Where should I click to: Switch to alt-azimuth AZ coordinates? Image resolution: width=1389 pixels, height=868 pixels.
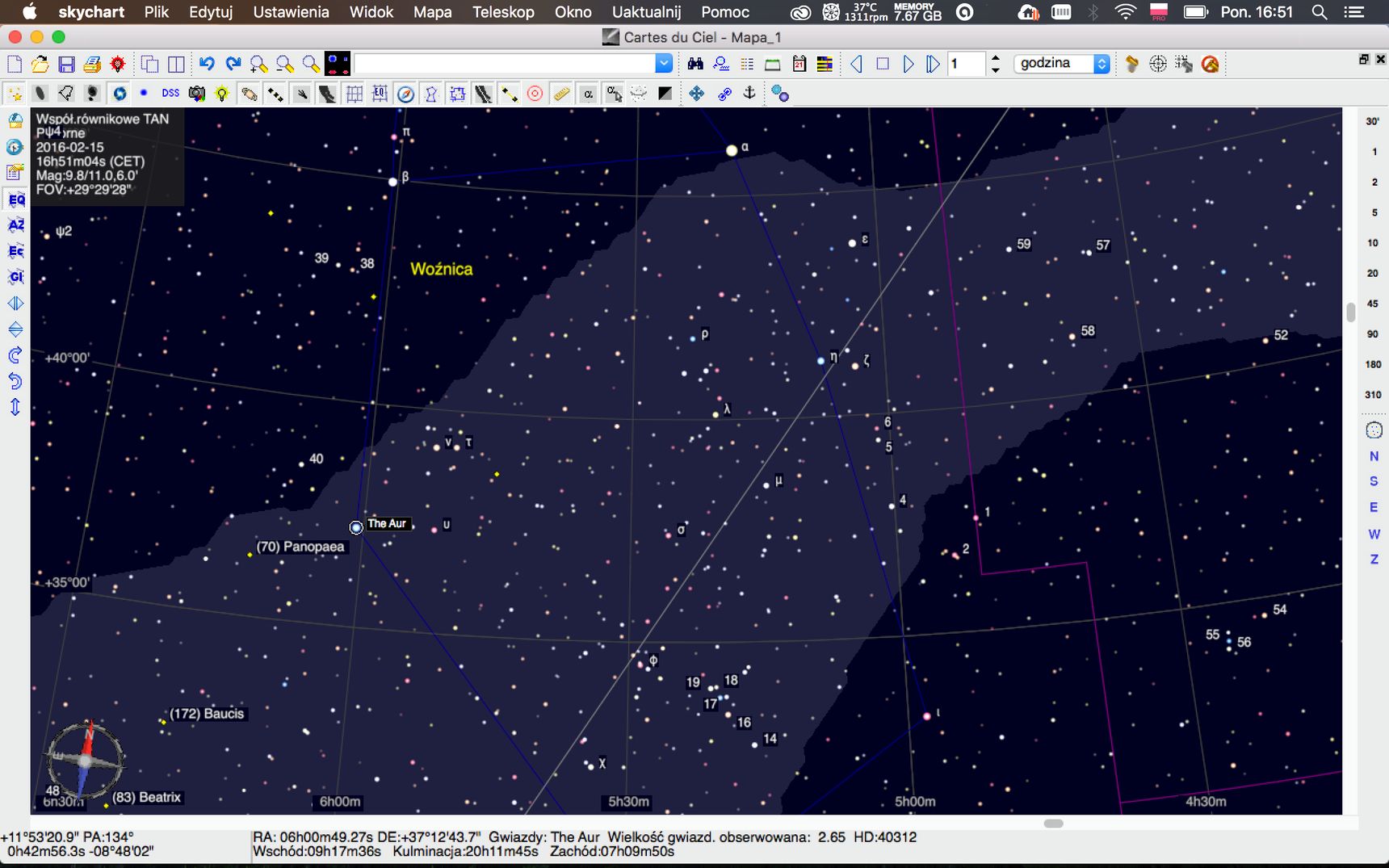[15, 224]
